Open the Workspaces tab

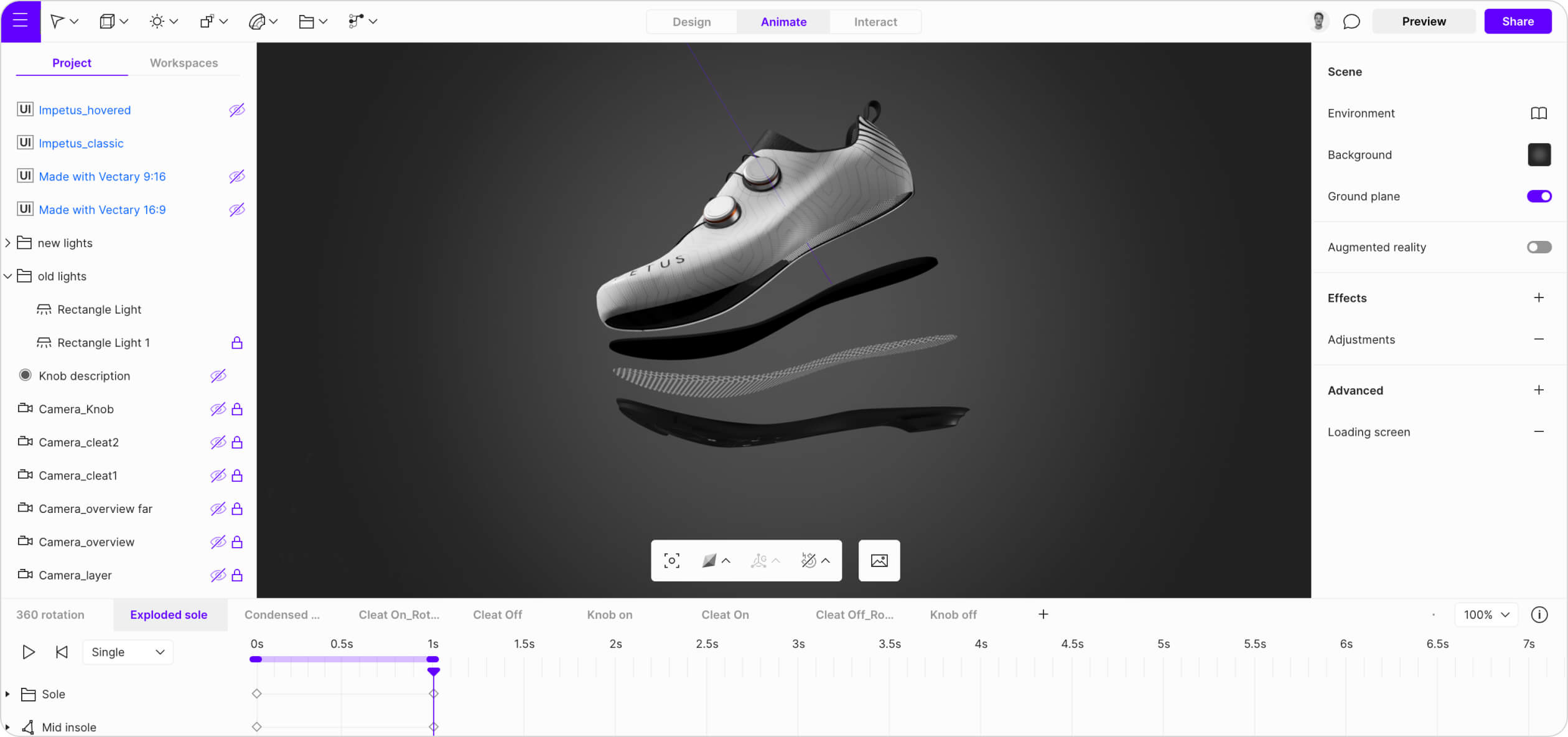pos(184,62)
